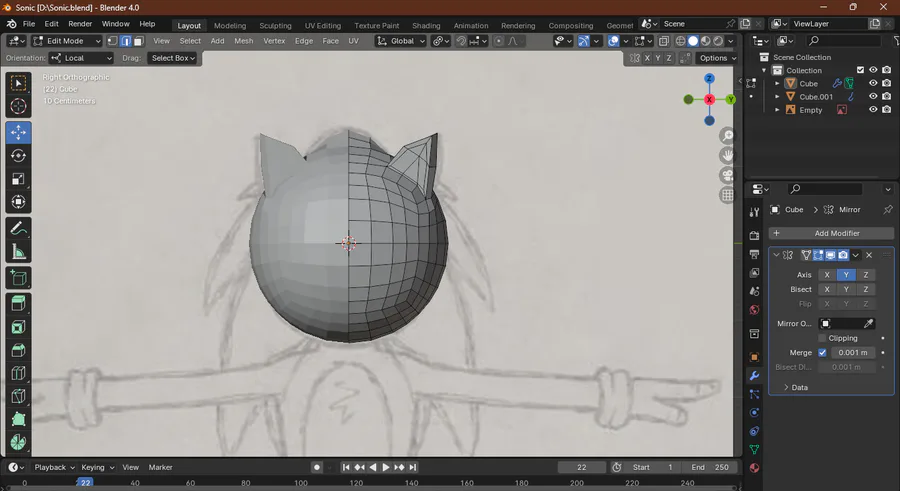Expand the Cube.001 tree item
This screenshot has width=900, height=491.
tap(777, 96)
